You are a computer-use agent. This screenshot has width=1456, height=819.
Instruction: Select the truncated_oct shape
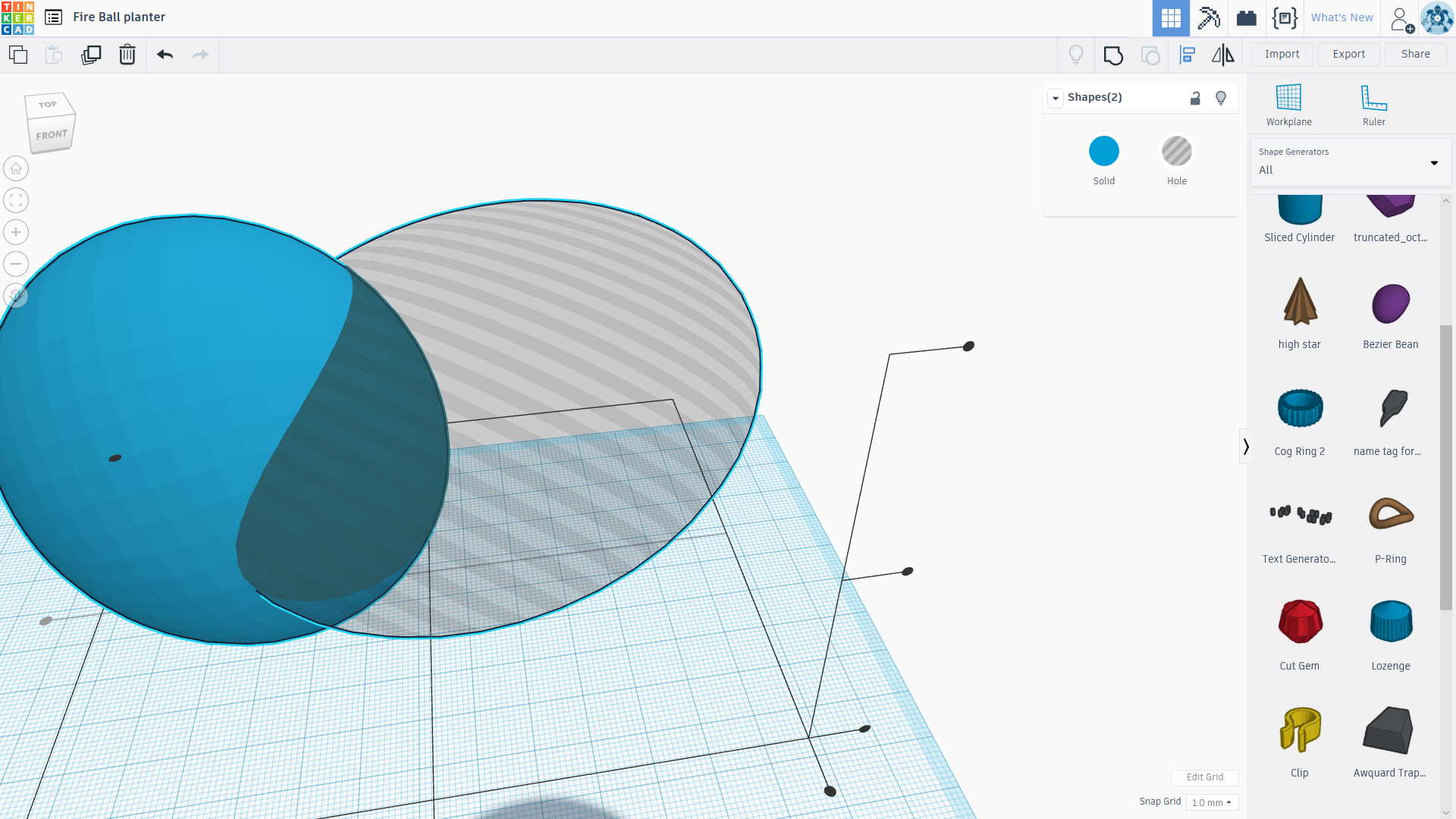1391,219
